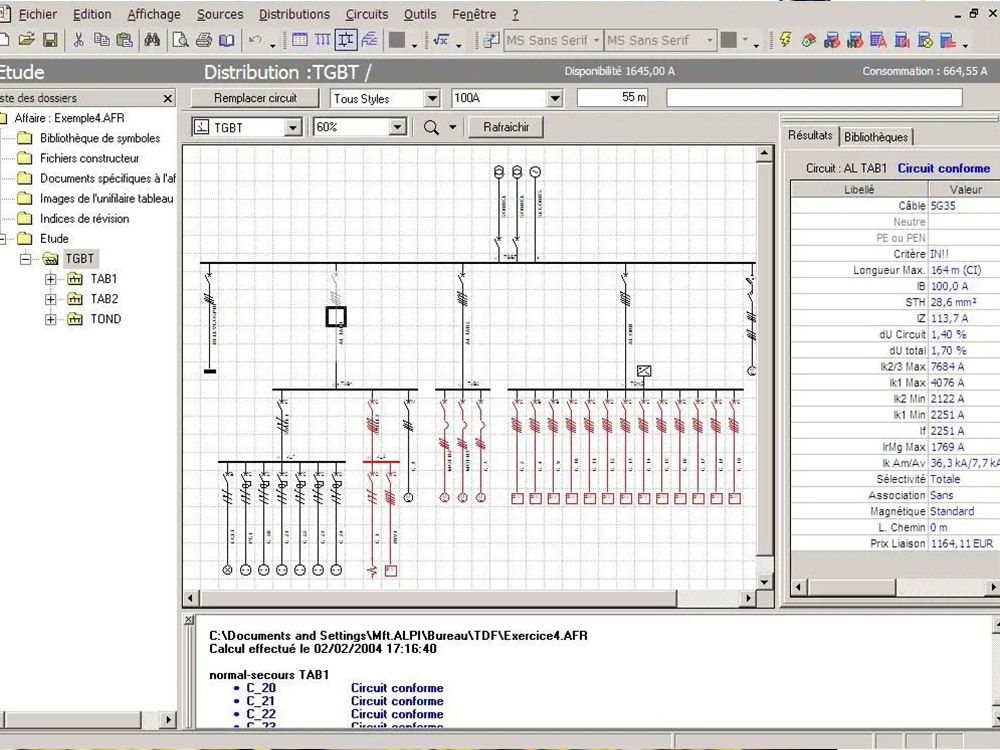Click the print preview magnifier icon
Image resolution: width=1000 pixels, height=750 pixels.
[181, 40]
